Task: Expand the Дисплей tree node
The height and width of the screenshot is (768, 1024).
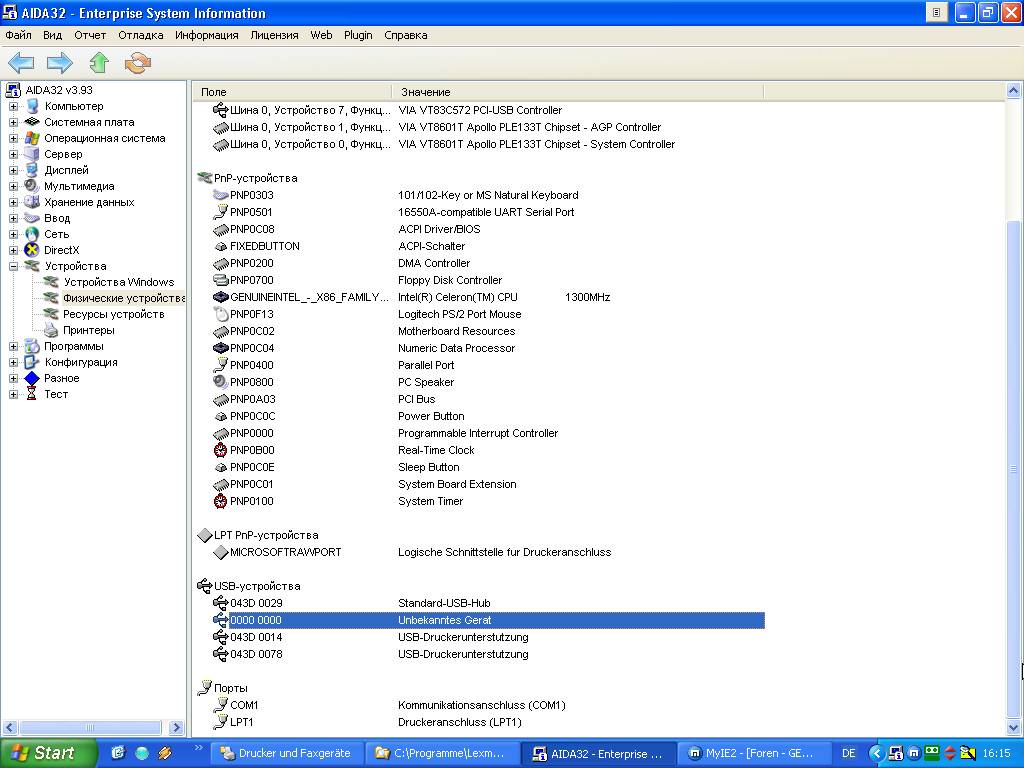Action: (x=13, y=170)
